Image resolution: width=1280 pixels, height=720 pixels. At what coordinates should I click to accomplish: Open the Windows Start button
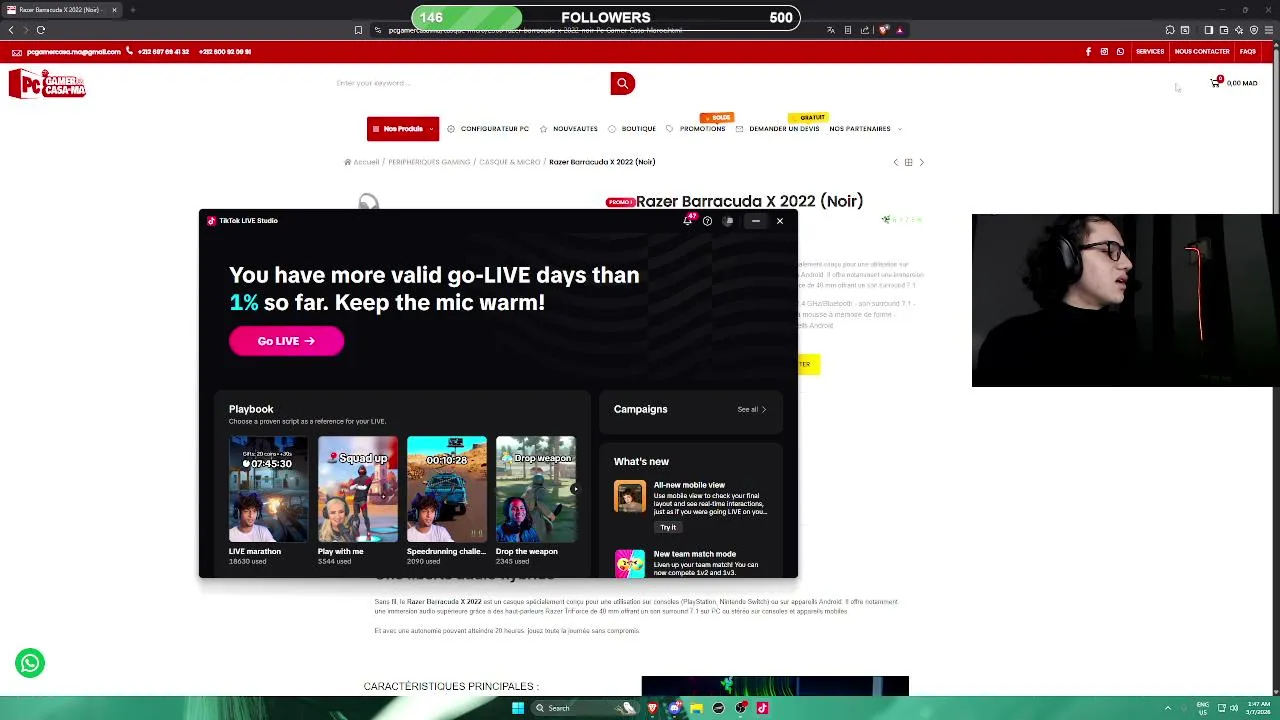click(x=517, y=708)
